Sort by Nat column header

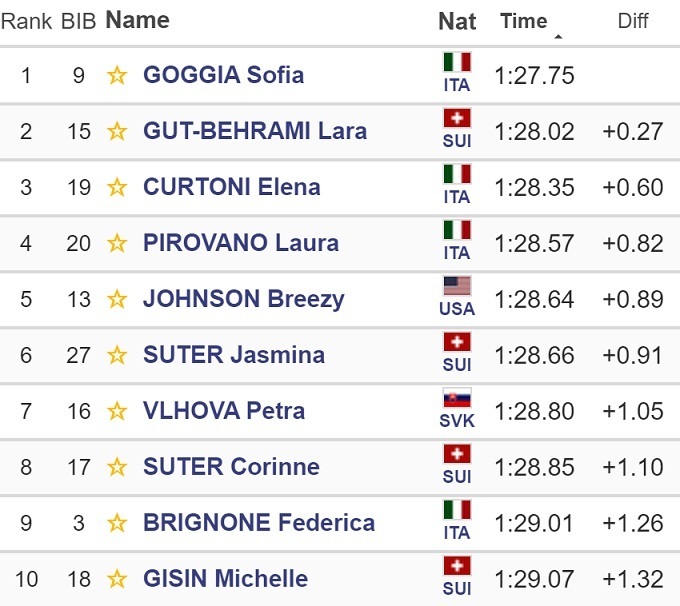click(x=456, y=21)
